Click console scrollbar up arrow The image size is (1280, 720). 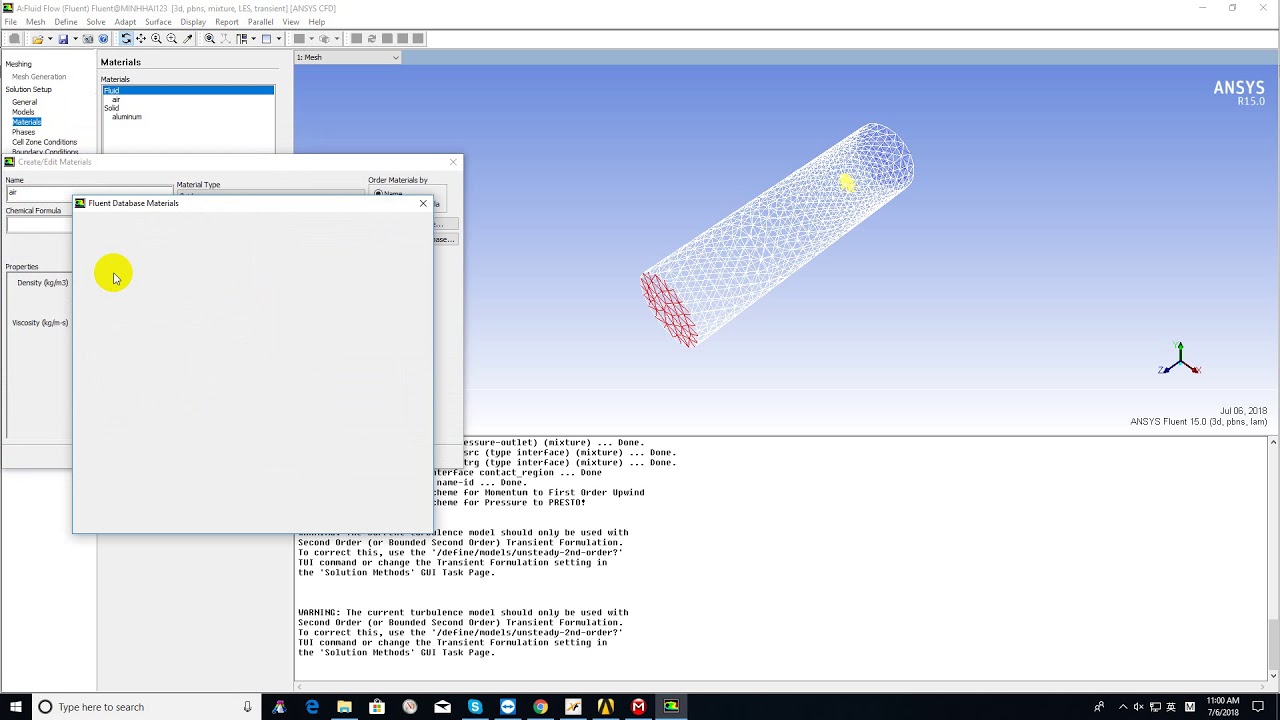(x=1273, y=442)
